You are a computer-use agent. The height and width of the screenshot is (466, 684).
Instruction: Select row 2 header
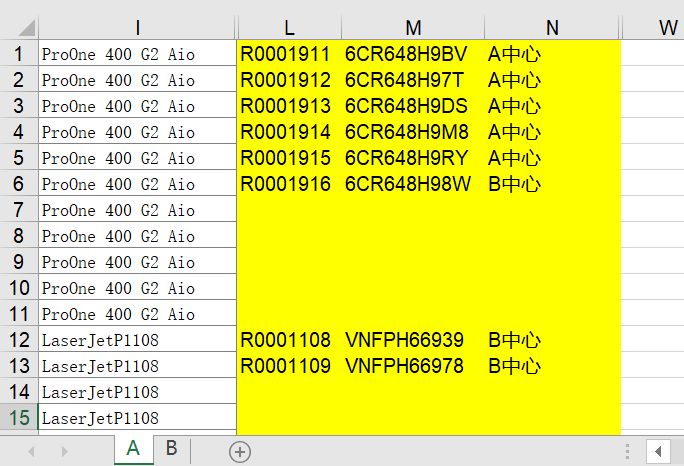coord(19,79)
